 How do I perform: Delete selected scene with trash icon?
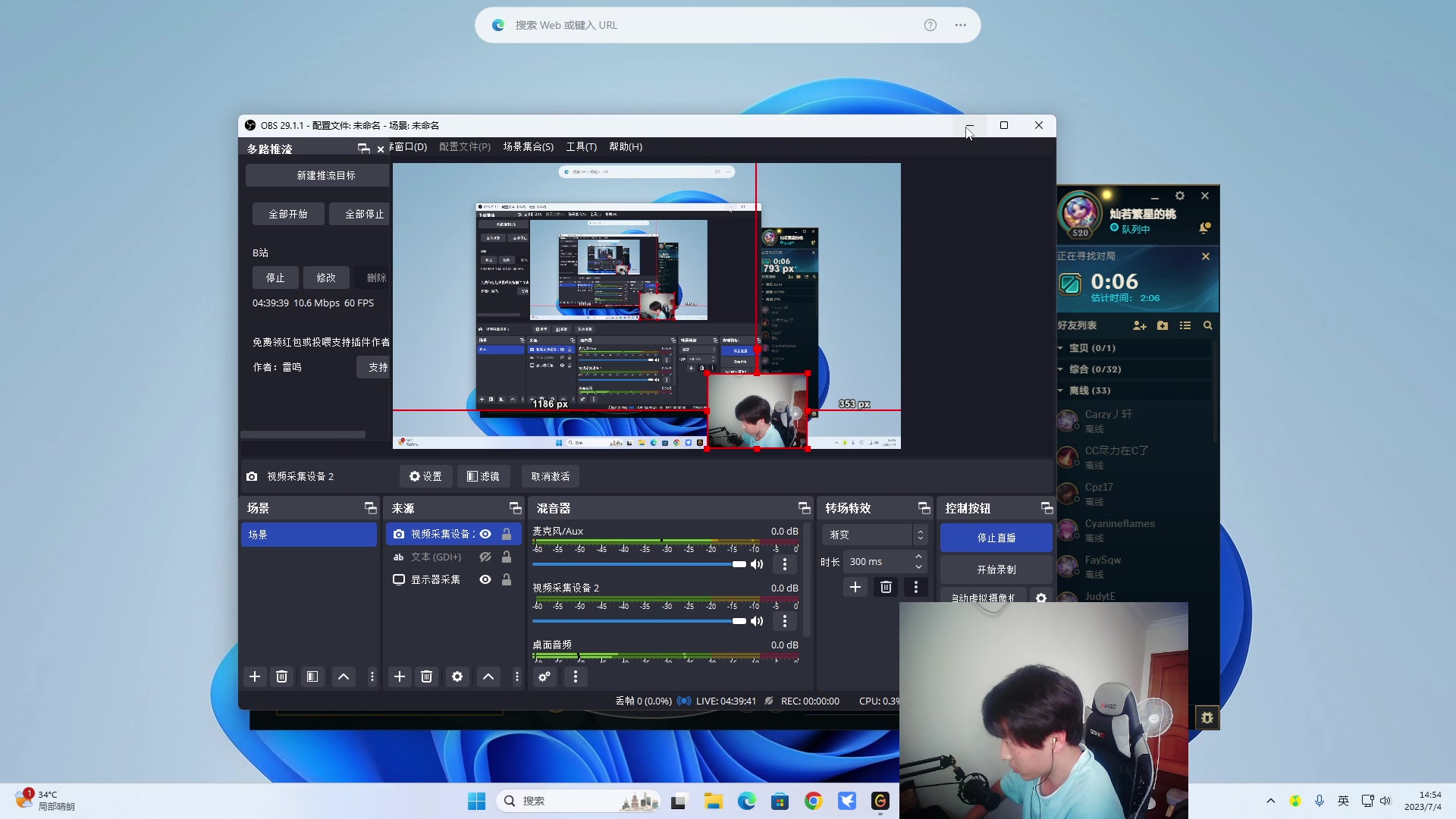click(281, 676)
